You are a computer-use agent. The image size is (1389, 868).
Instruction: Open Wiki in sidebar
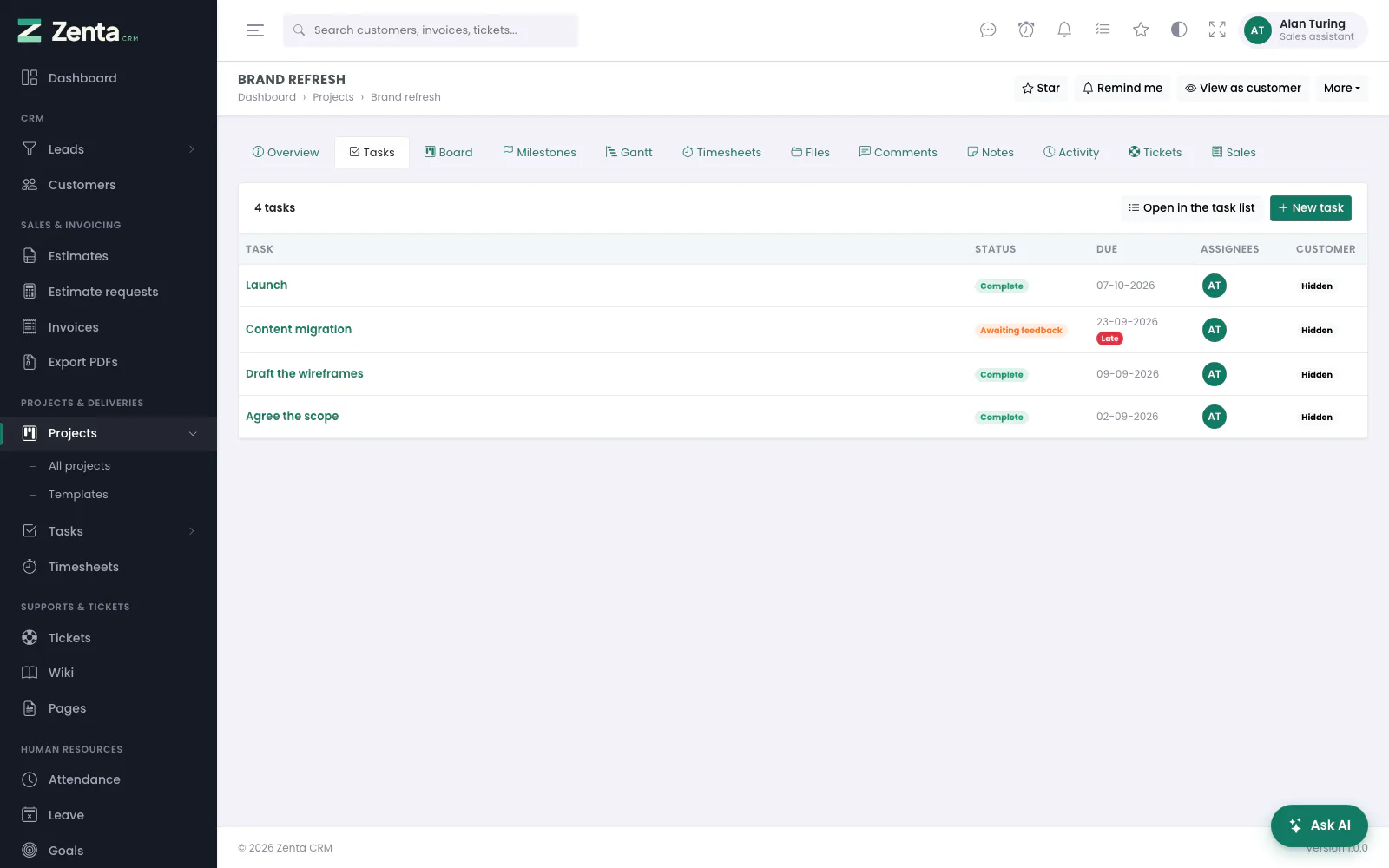pyautogui.click(x=109, y=673)
